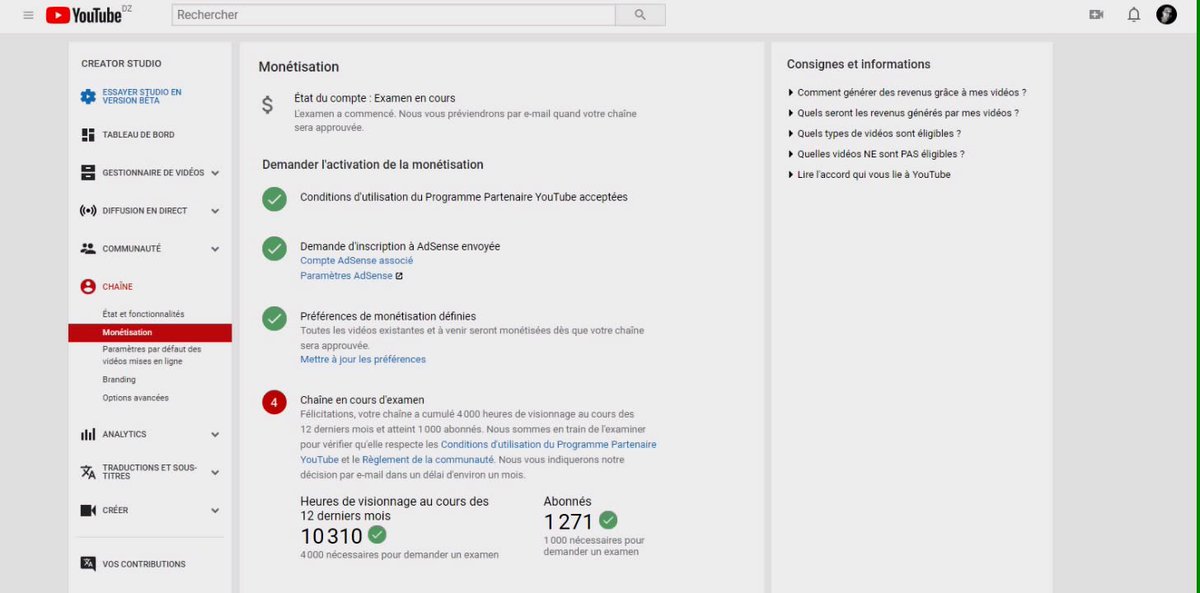The image size is (1200, 593).
Task: Select the Monétisation submenu item
Action: [x=150, y=333]
